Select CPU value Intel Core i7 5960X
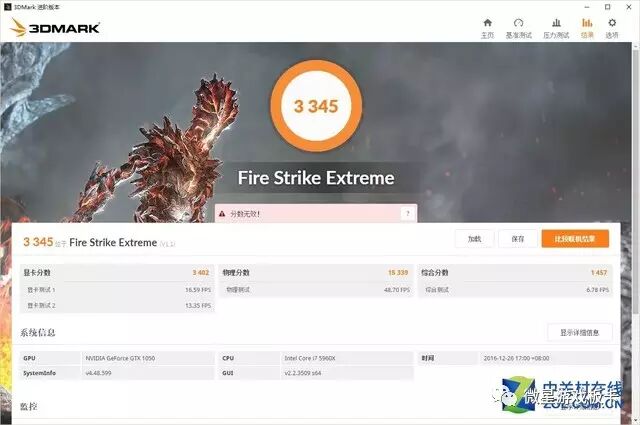This screenshot has height=425, width=640. pyautogui.click(x=310, y=358)
